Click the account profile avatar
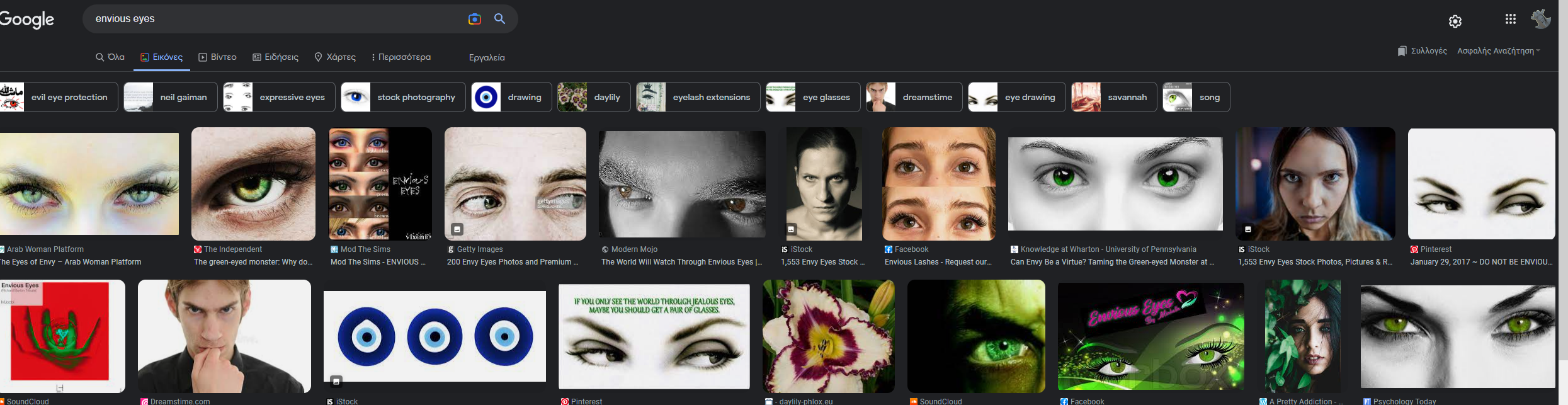This screenshot has width=1568, height=405. tap(1541, 19)
